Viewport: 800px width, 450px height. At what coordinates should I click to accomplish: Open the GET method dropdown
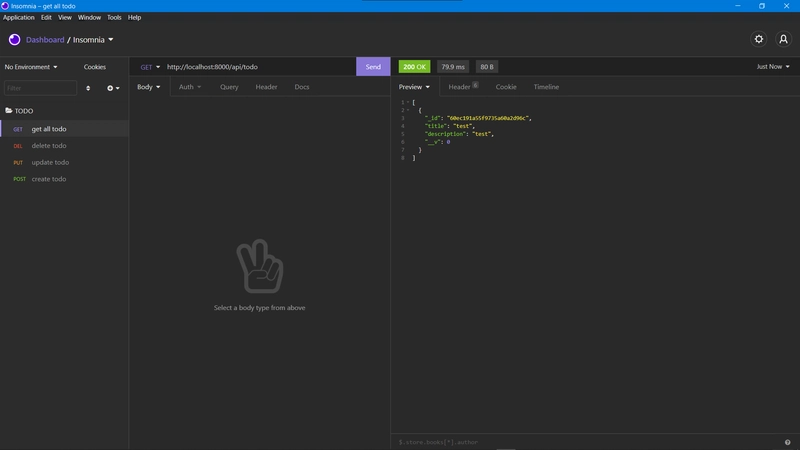coord(150,67)
